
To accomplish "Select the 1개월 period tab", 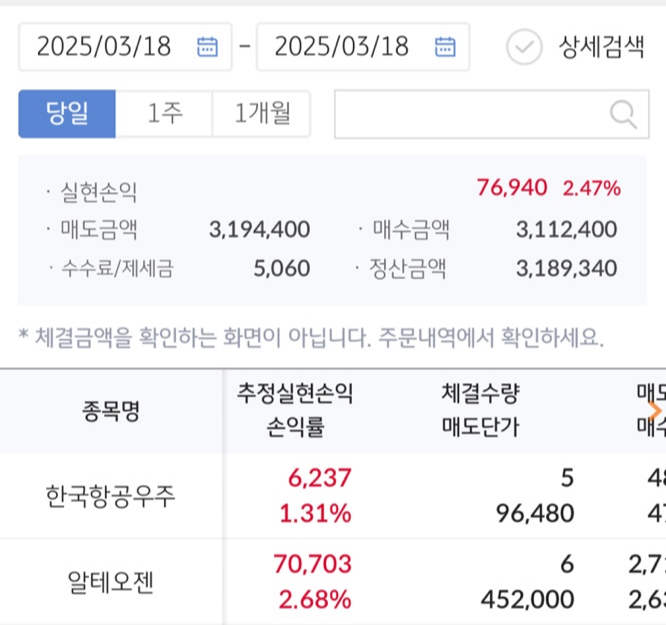I will coord(262,113).
